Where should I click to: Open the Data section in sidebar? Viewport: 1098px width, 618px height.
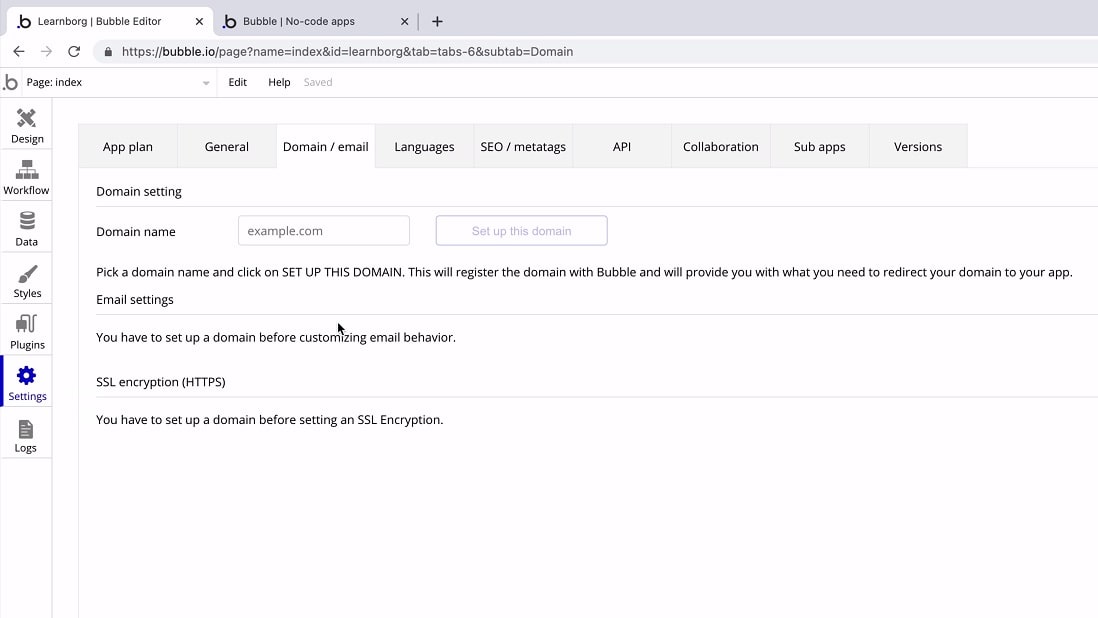[27, 229]
